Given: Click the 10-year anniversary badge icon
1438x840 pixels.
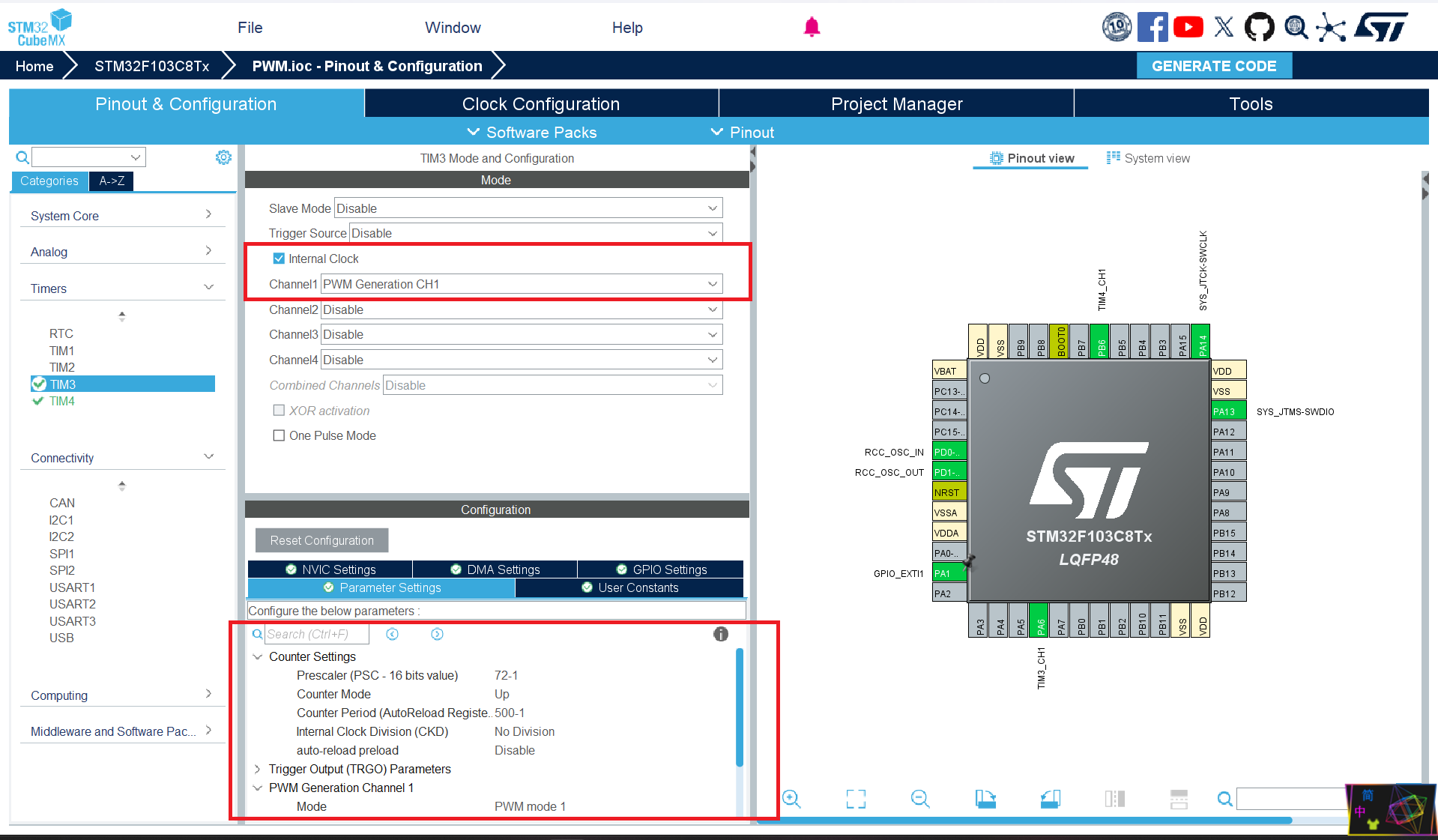Looking at the screenshot, I should coord(1117,27).
